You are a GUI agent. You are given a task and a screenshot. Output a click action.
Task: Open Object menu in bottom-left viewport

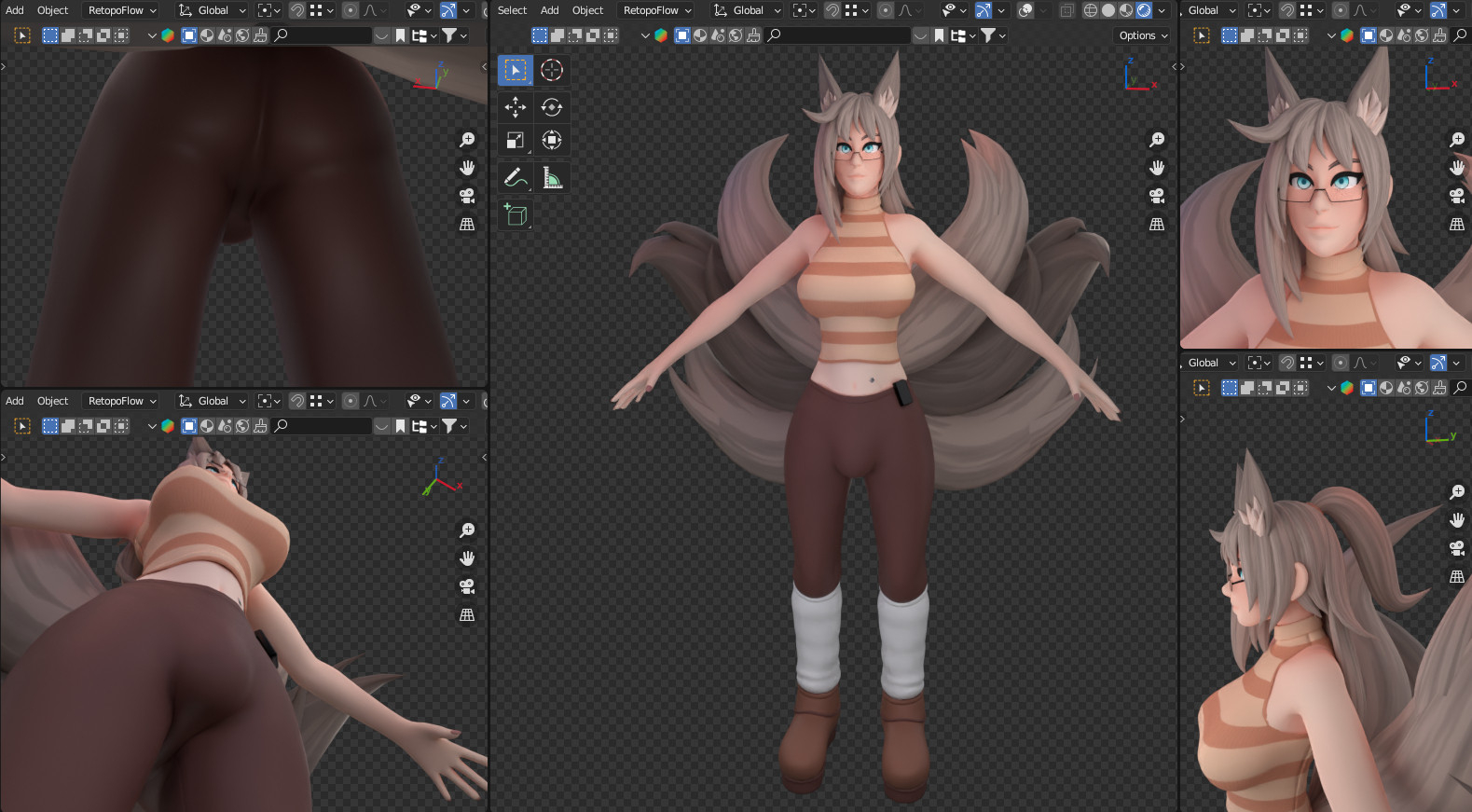tap(52, 401)
